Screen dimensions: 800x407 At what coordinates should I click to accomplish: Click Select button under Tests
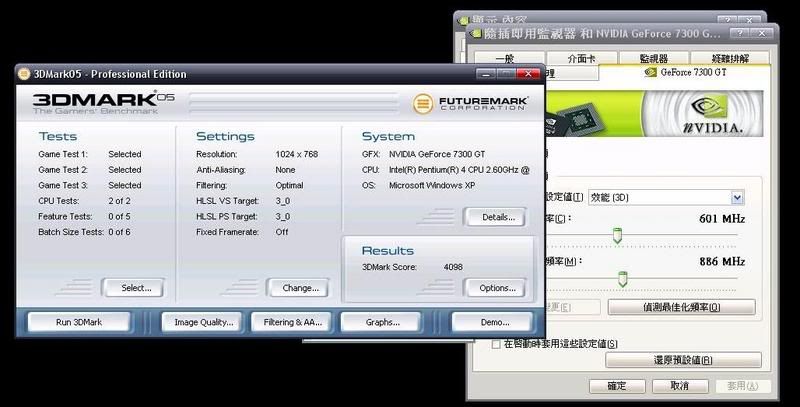(134, 288)
